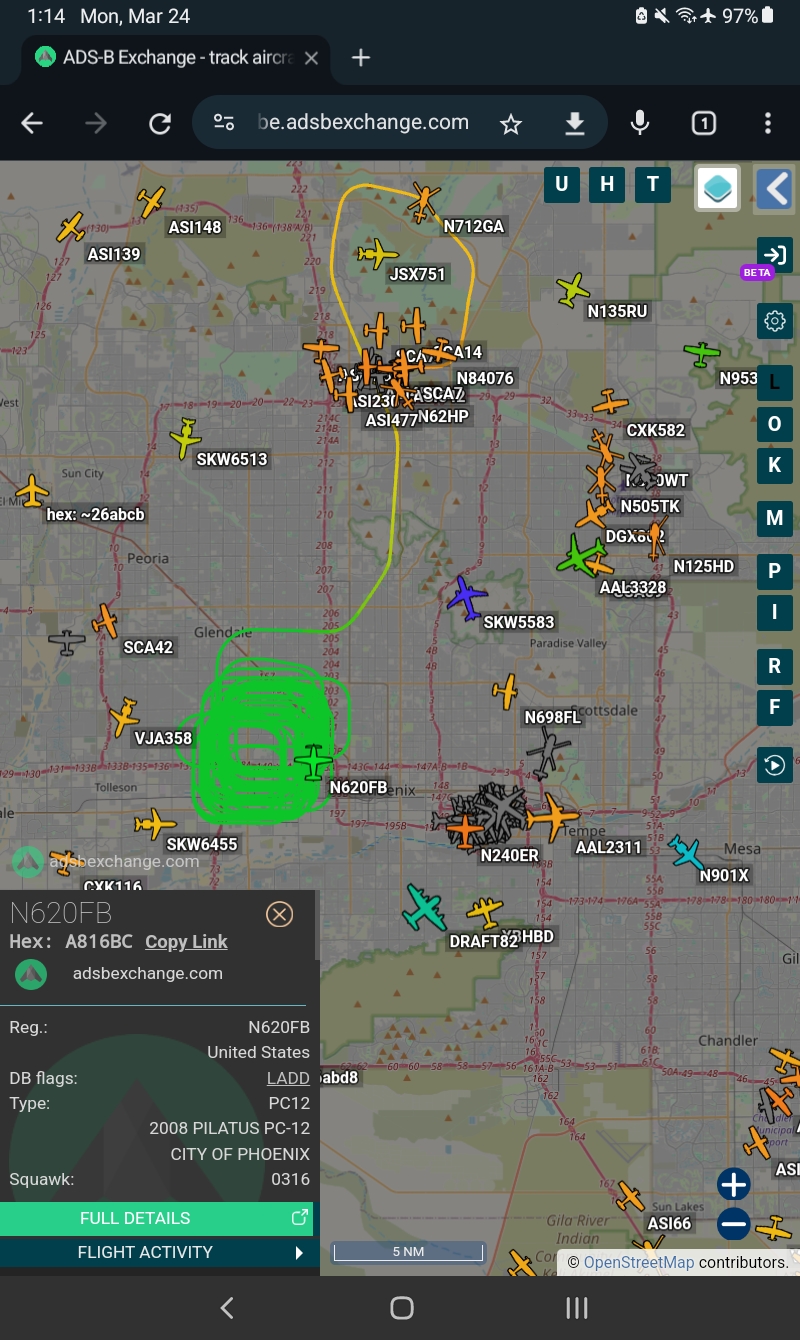The width and height of the screenshot is (800, 1340).
Task: Select the VJA358 aircraft icon
Action: 125,716
